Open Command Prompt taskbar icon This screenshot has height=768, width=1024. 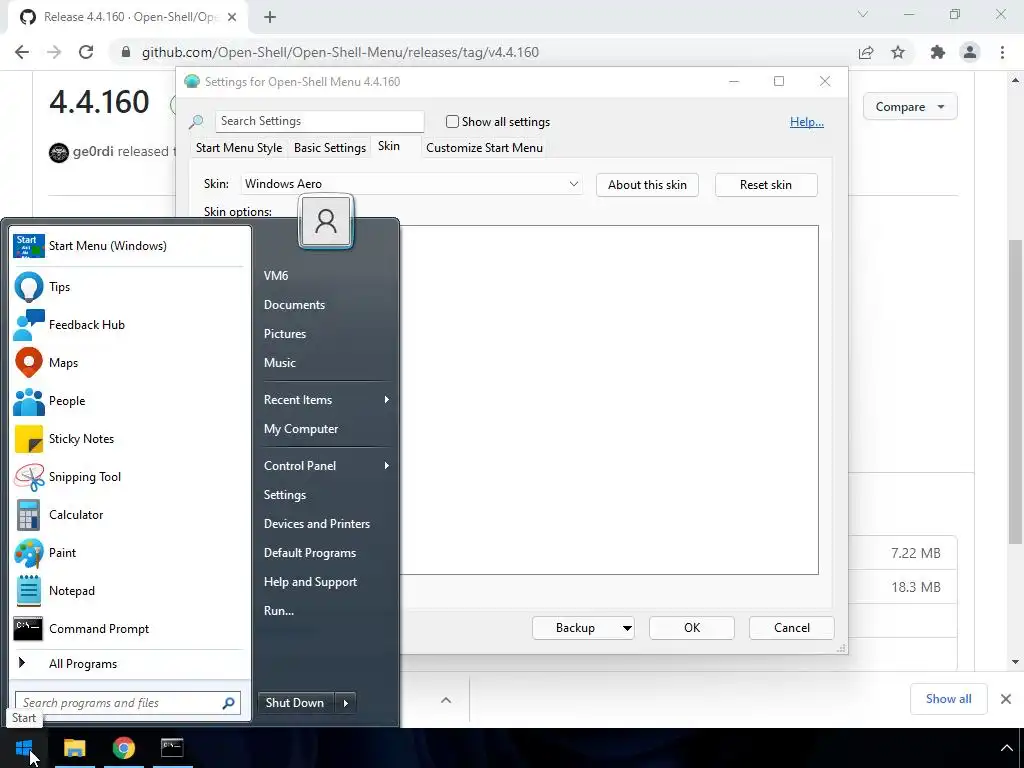tap(172, 748)
